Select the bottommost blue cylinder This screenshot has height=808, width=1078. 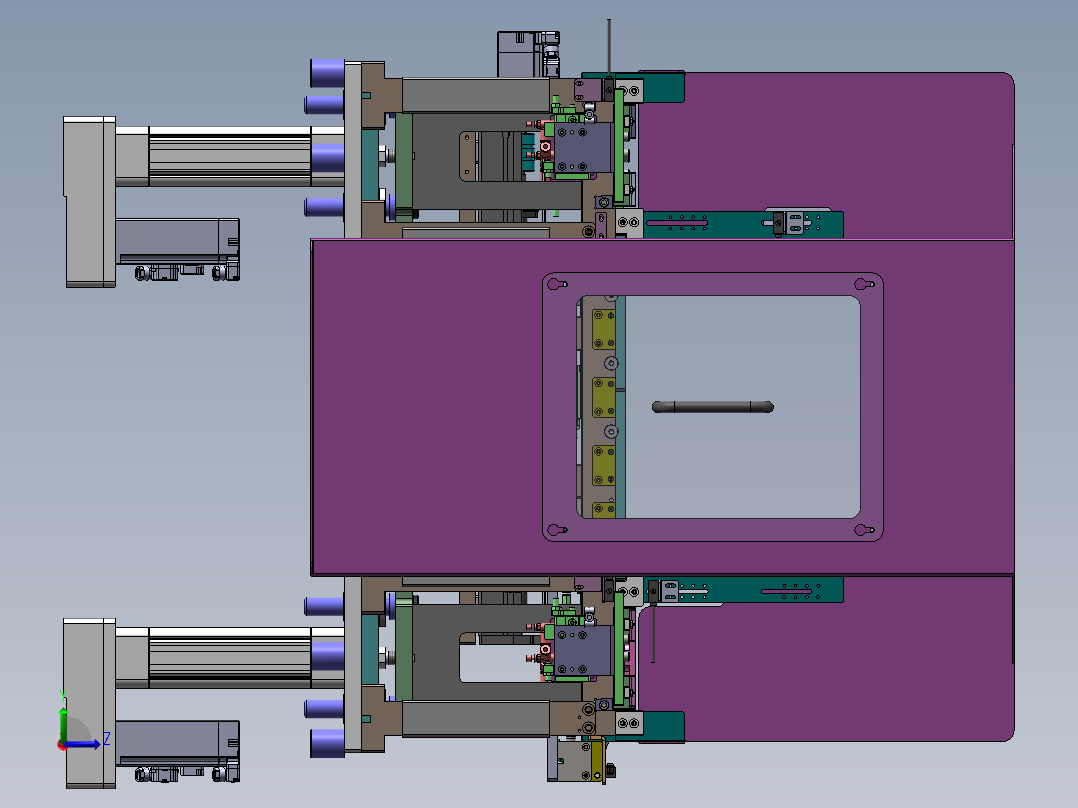tap(327, 743)
